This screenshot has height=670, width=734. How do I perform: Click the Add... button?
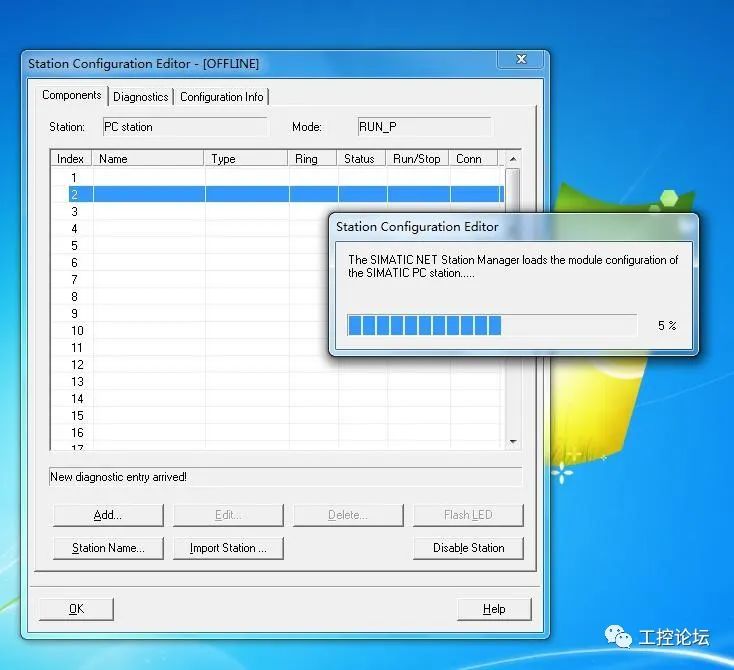108,515
